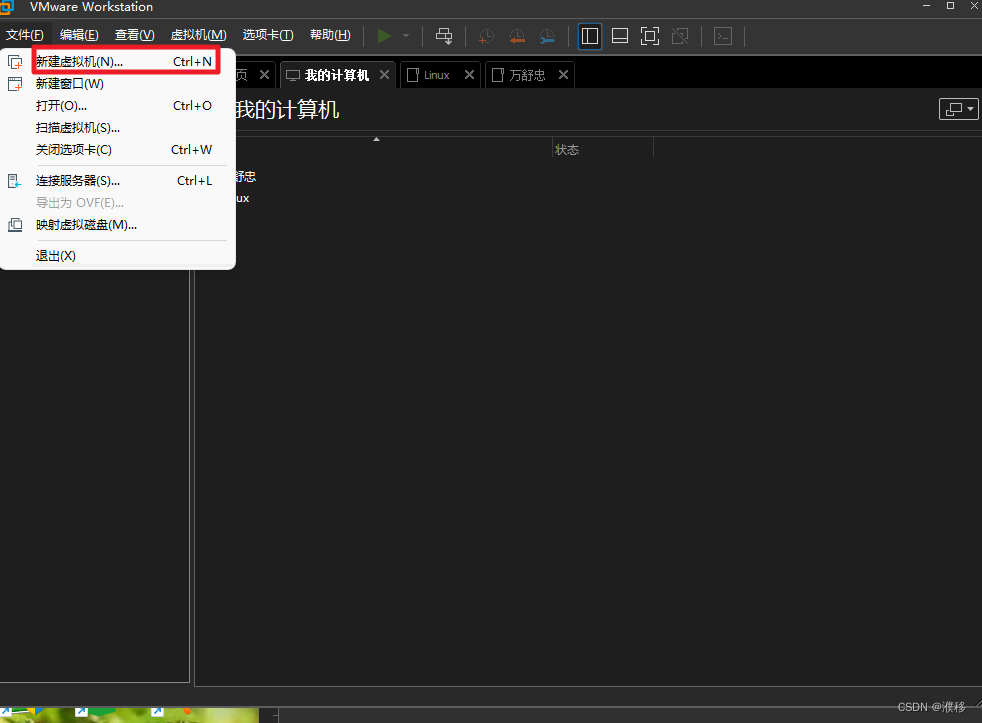
Task: Expand the power options dropdown arrow
Action: (x=406, y=36)
